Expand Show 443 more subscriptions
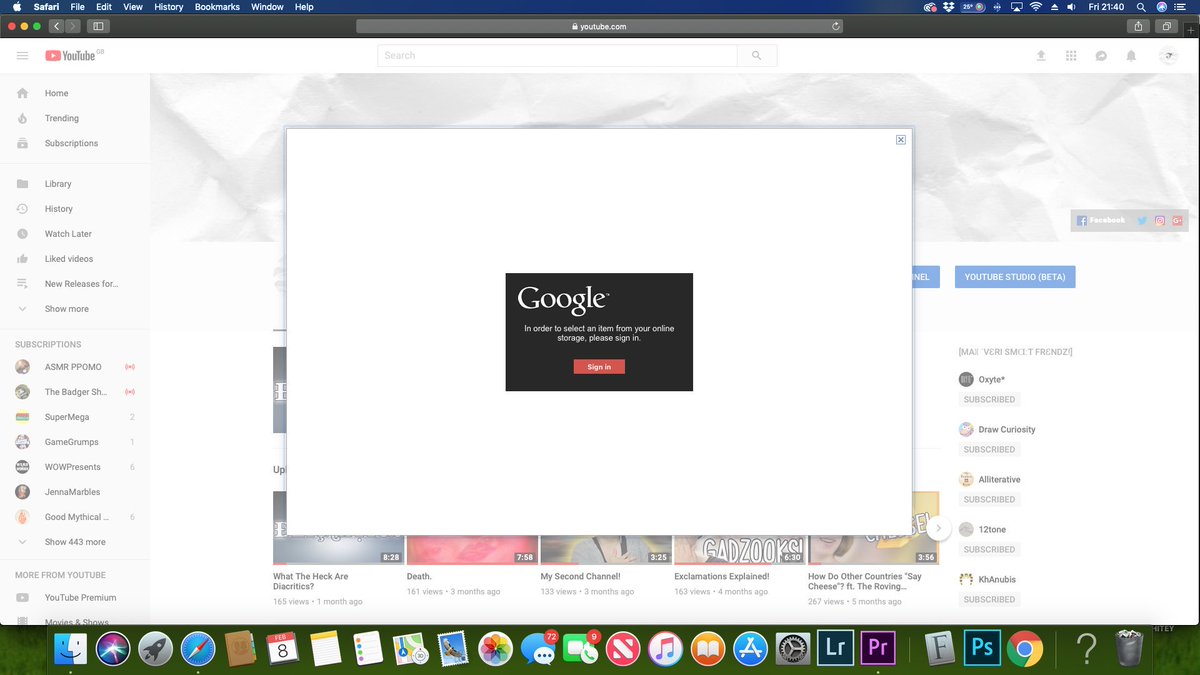 [75, 542]
